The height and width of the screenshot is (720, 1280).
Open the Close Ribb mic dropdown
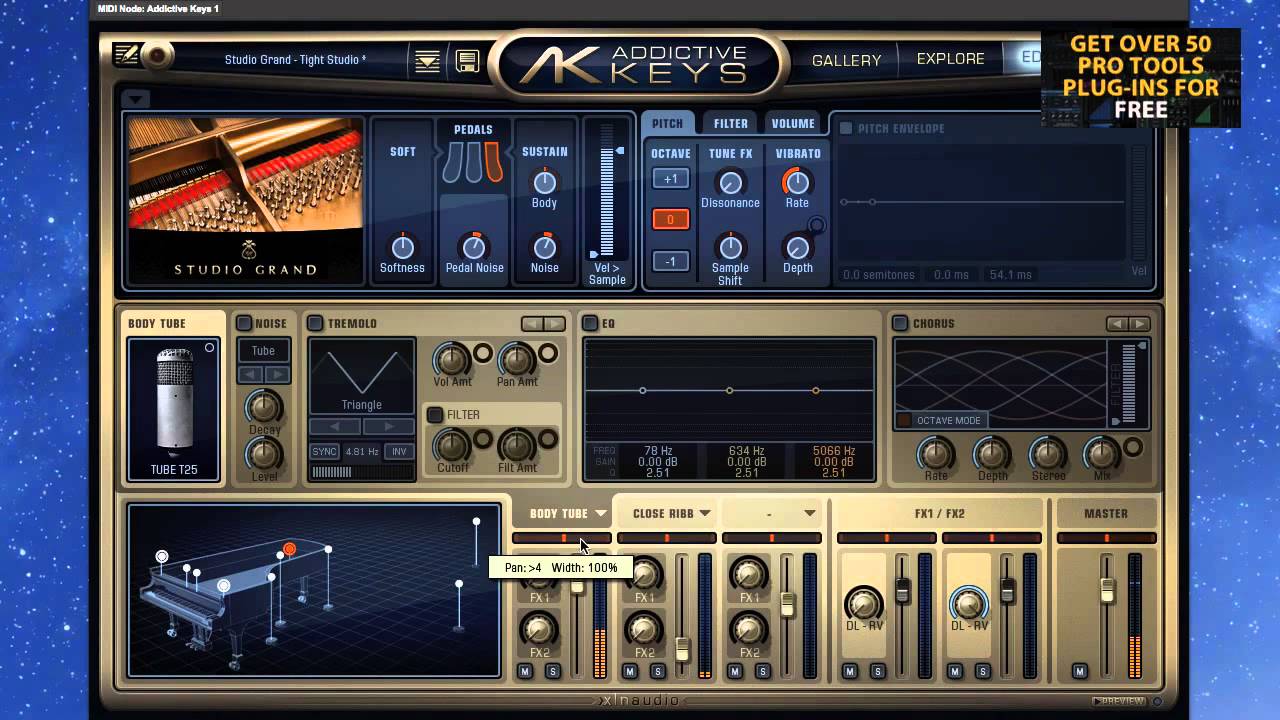tap(705, 513)
